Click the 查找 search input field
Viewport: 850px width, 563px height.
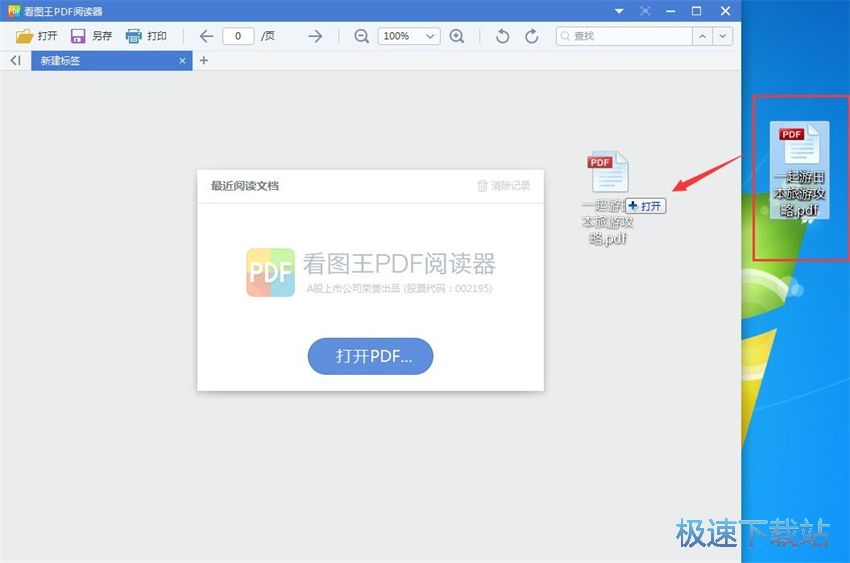624,36
